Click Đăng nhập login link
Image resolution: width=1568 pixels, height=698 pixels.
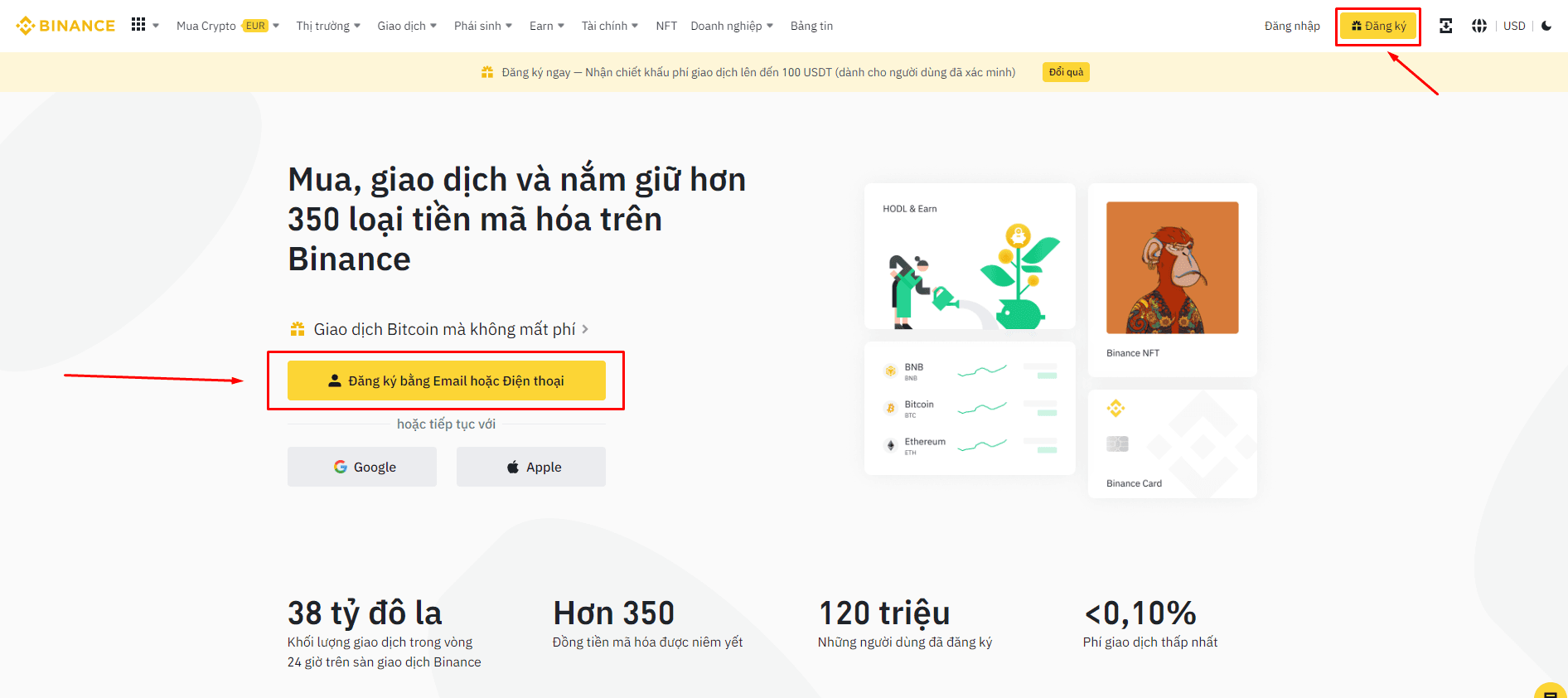click(x=1292, y=26)
